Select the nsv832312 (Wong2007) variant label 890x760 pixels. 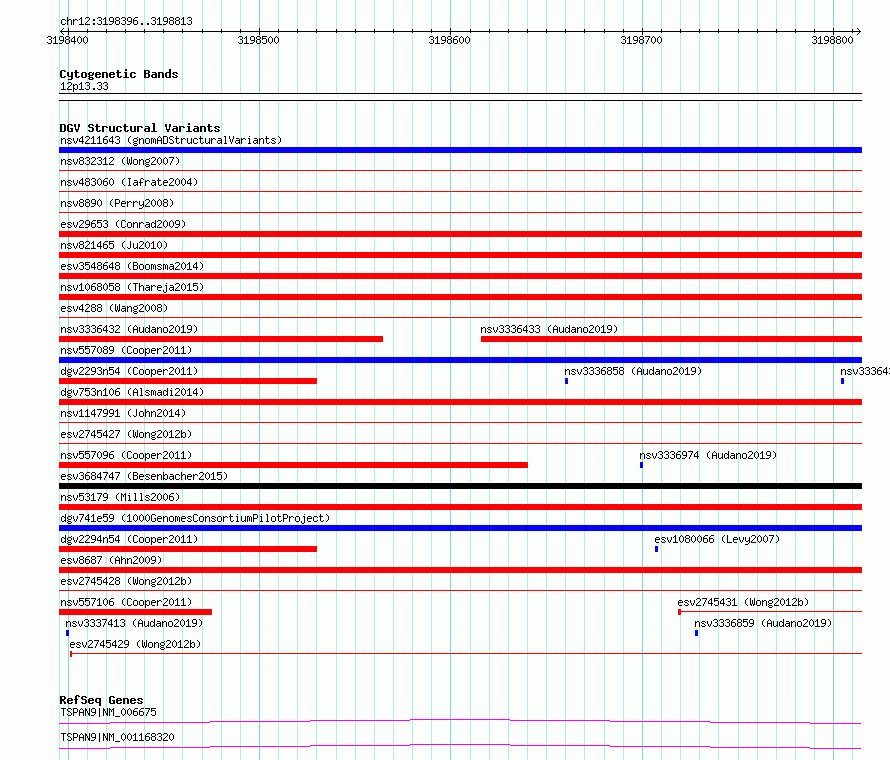pos(120,161)
